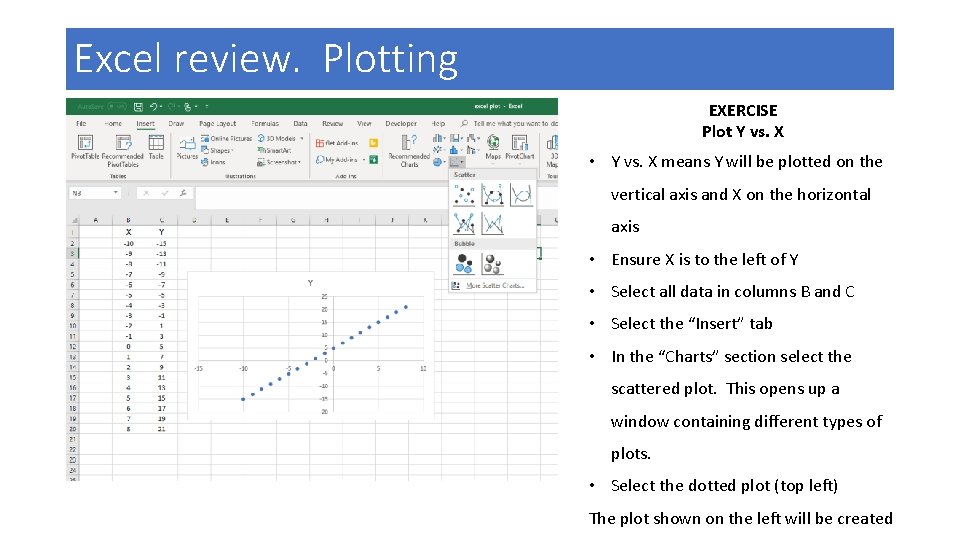The image size is (960, 540).
Task: Insert a PivotTable
Action: (x=85, y=148)
